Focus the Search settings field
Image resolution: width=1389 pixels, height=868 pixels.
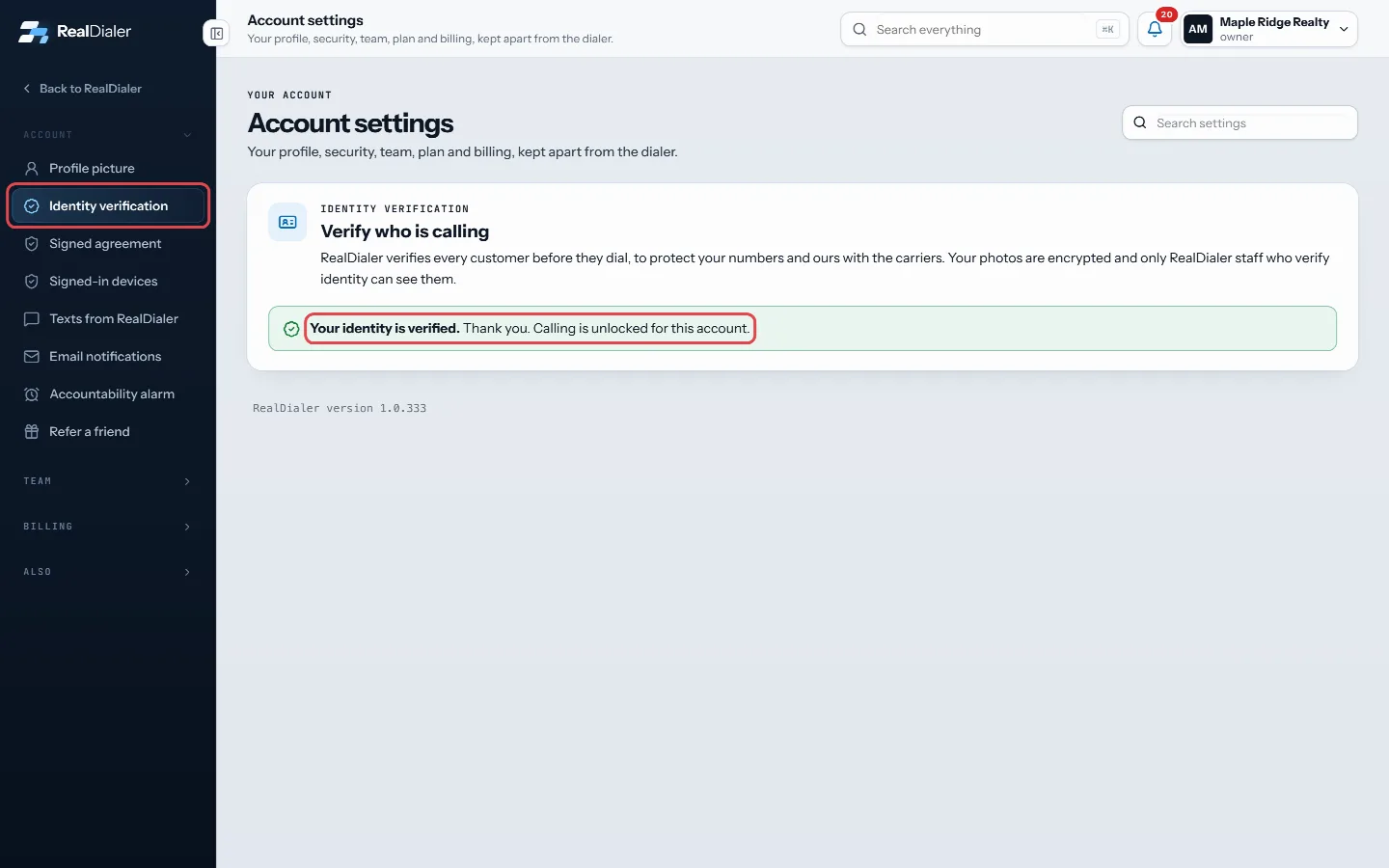(1239, 122)
